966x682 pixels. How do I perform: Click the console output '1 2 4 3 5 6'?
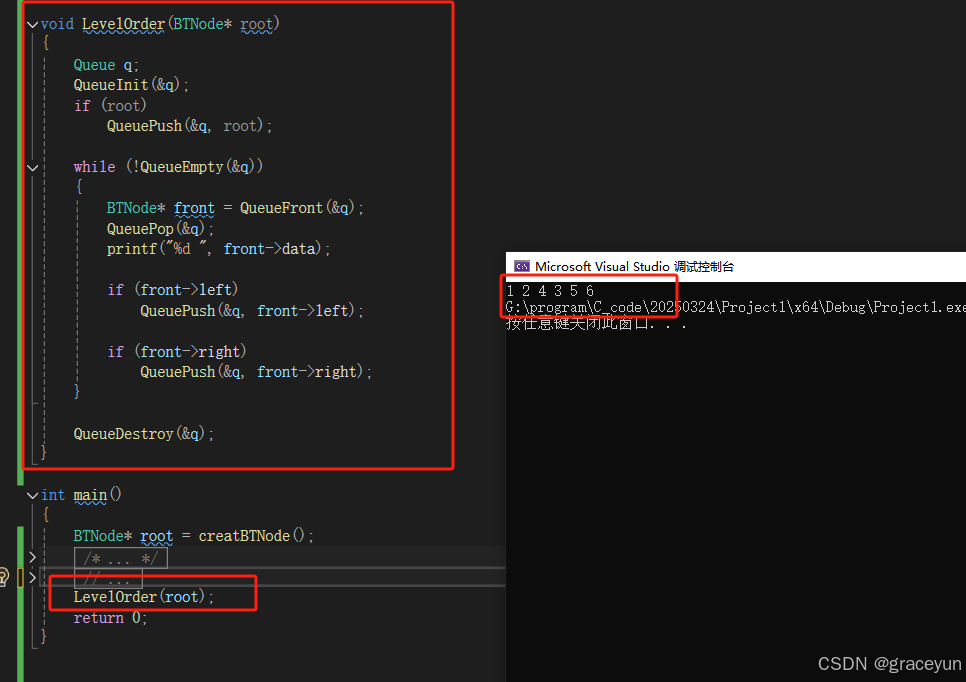click(550, 290)
